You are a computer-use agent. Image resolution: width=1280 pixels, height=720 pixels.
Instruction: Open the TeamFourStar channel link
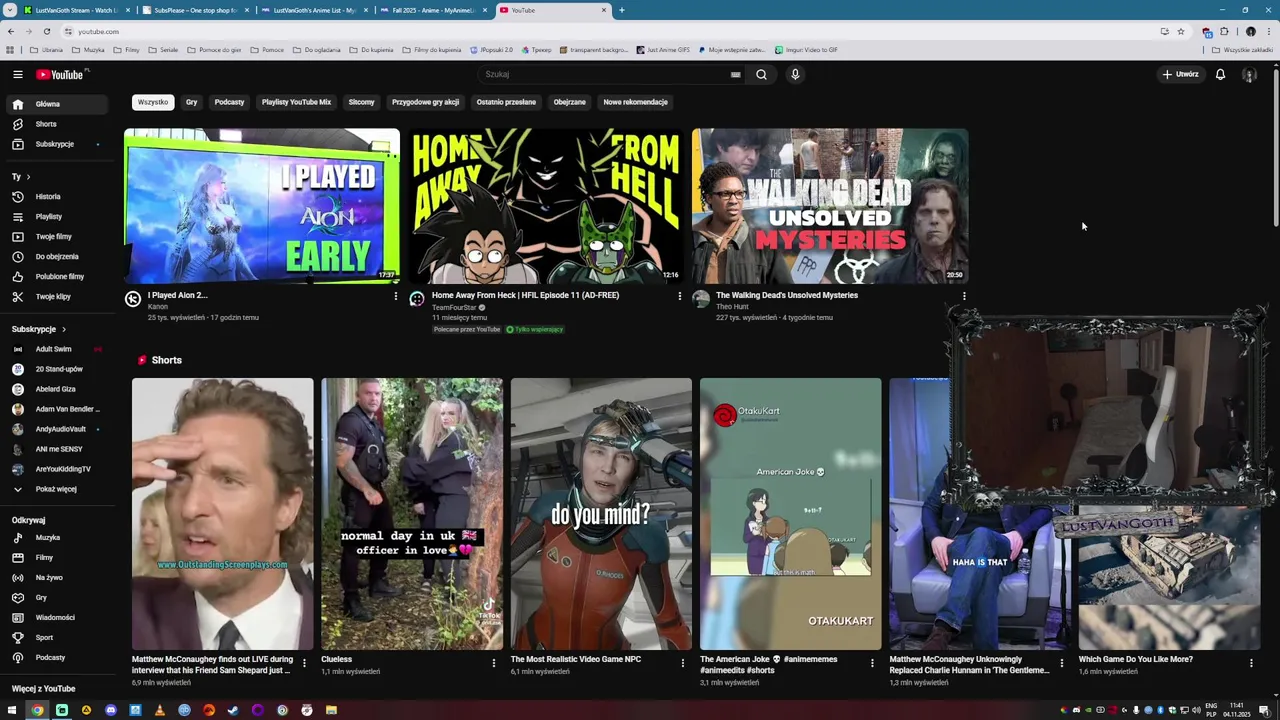(x=455, y=307)
